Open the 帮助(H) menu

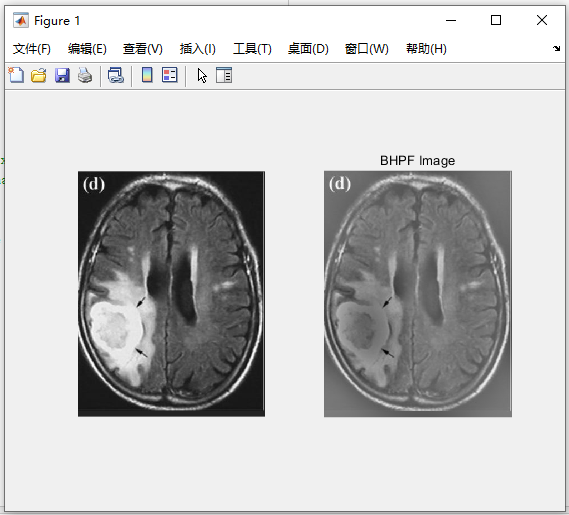tap(426, 49)
